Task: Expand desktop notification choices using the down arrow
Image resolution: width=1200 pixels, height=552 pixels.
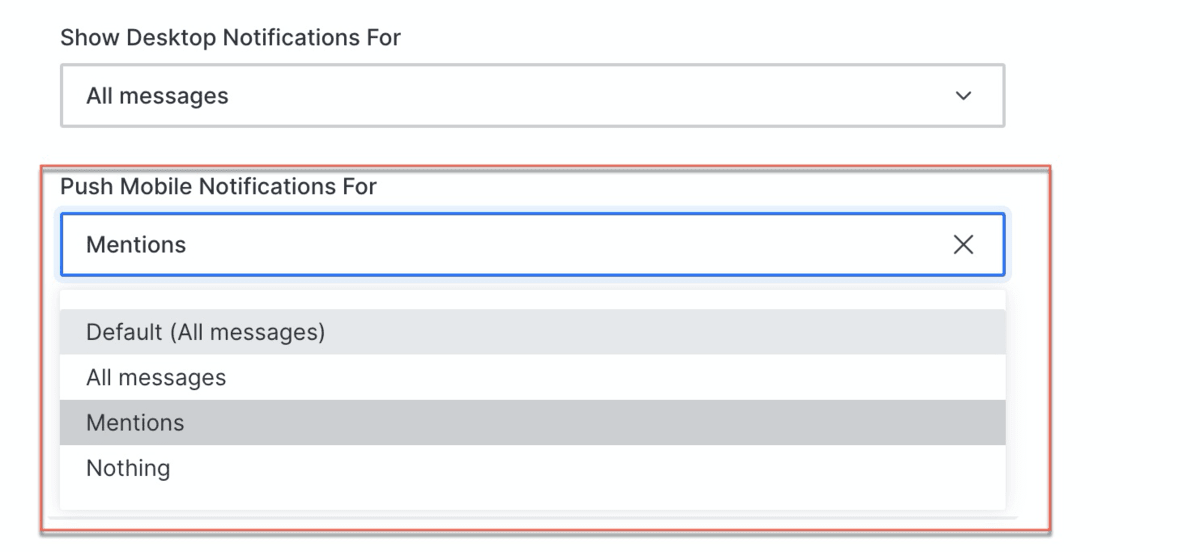Action: 963,97
